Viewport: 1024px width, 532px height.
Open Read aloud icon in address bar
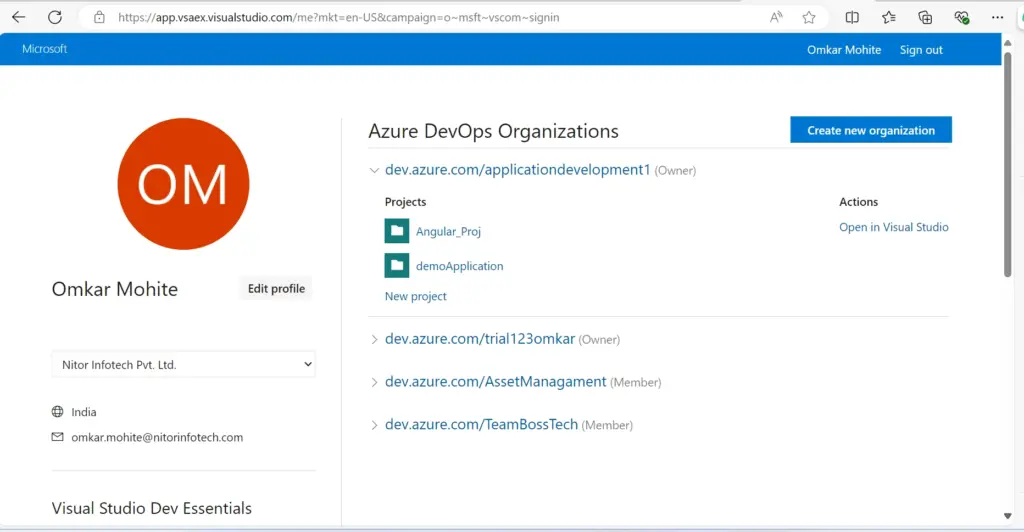point(776,18)
